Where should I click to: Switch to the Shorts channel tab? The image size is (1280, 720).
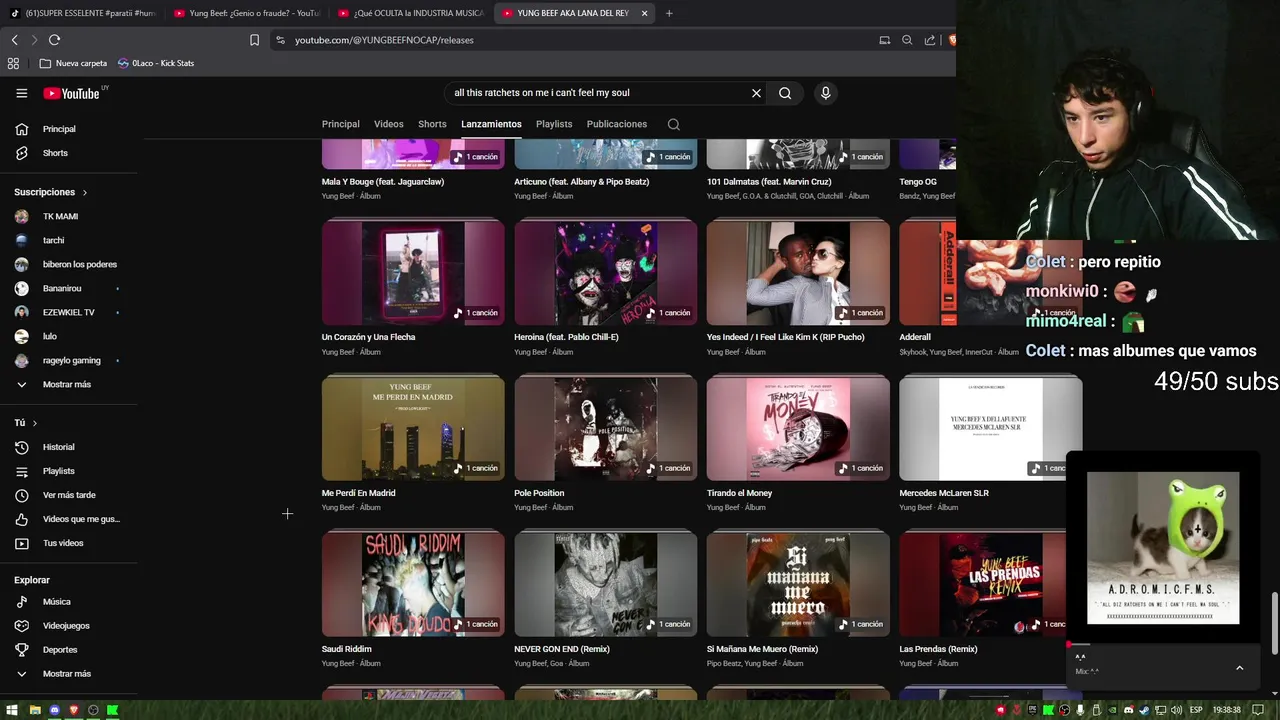click(x=432, y=124)
